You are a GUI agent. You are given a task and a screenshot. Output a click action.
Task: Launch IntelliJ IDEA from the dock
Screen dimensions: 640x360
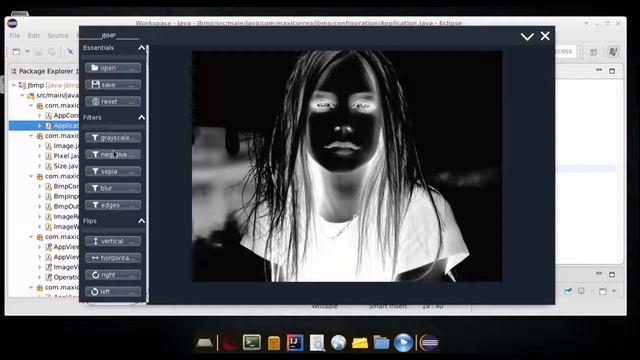coord(295,342)
